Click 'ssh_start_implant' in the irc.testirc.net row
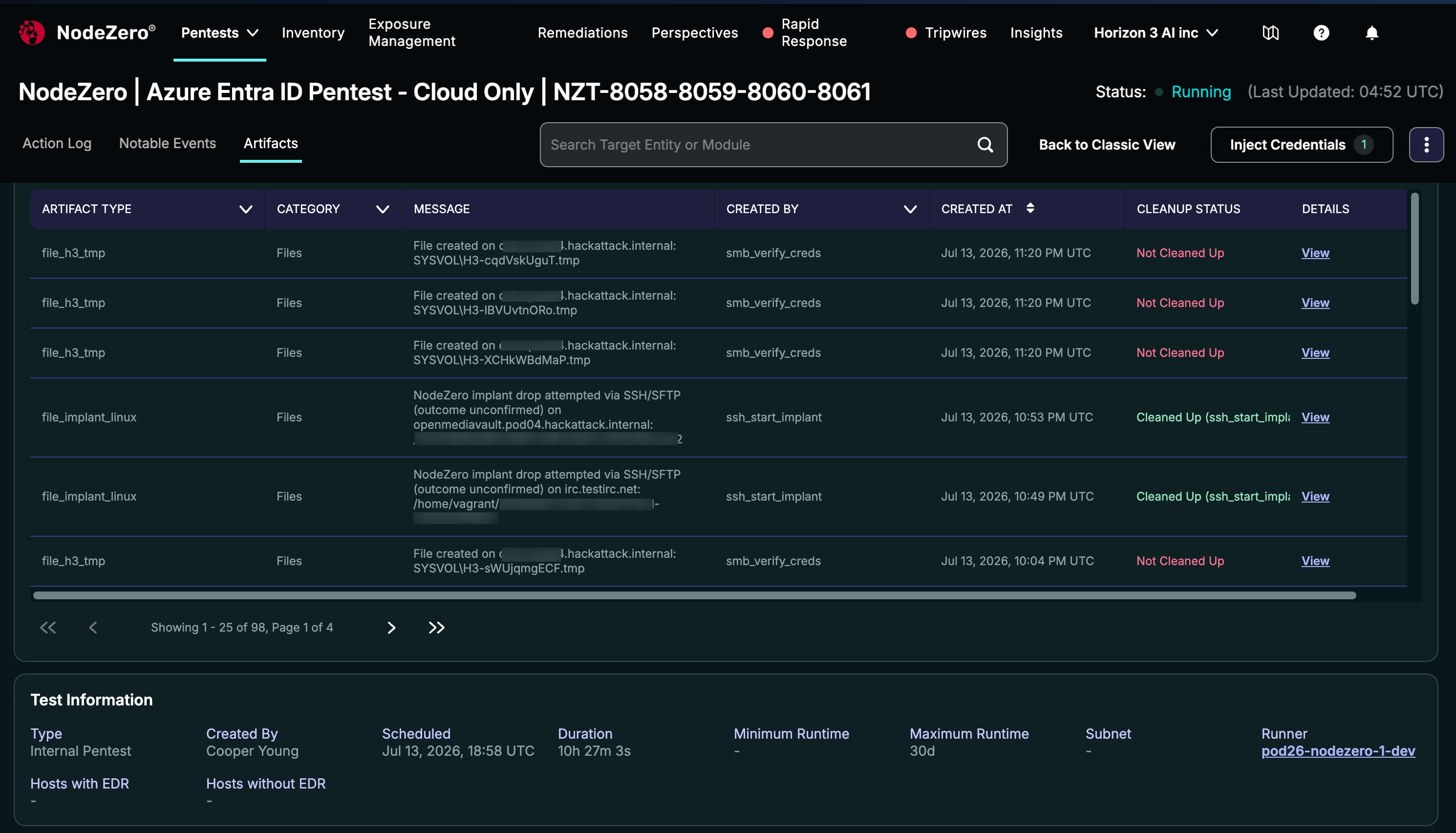Image resolution: width=1456 pixels, height=833 pixels. [773, 496]
